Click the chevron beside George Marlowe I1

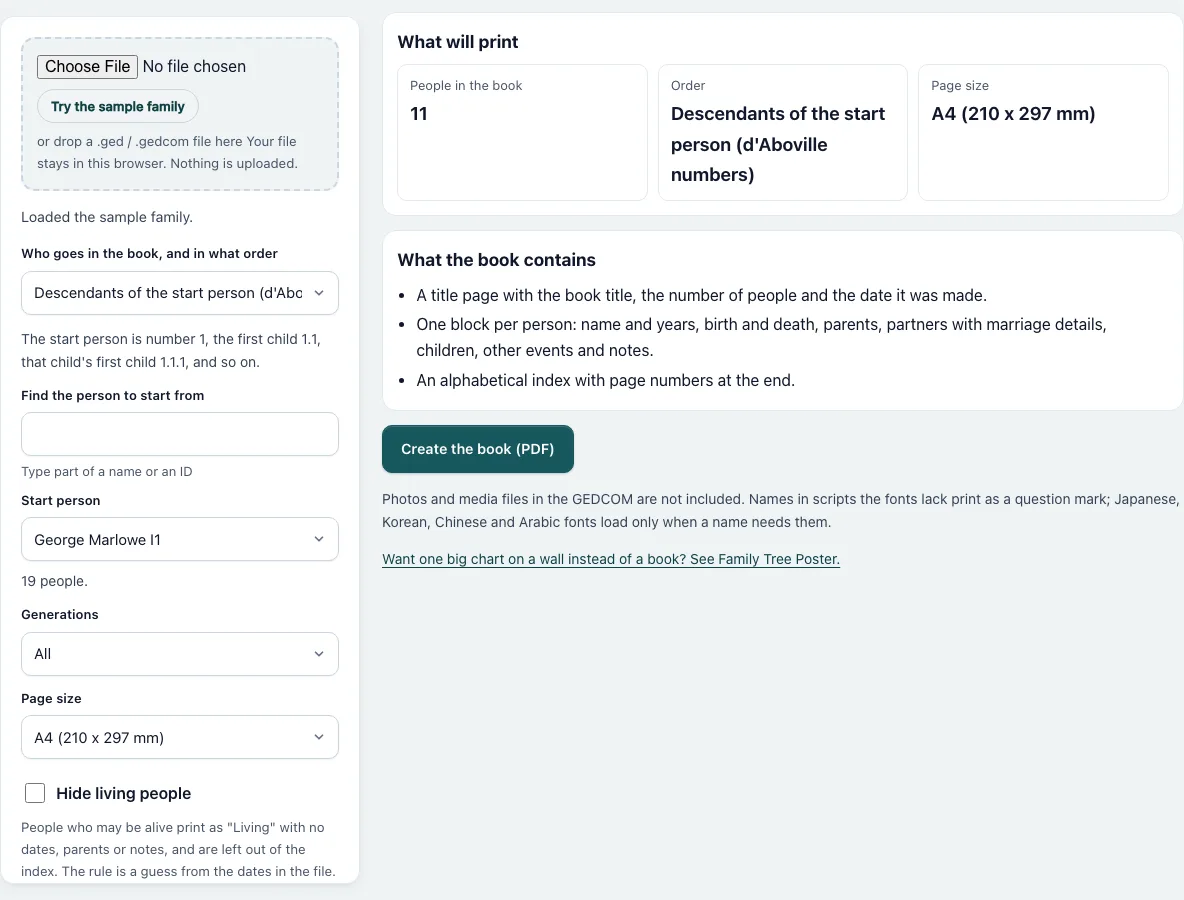click(x=319, y=539)
